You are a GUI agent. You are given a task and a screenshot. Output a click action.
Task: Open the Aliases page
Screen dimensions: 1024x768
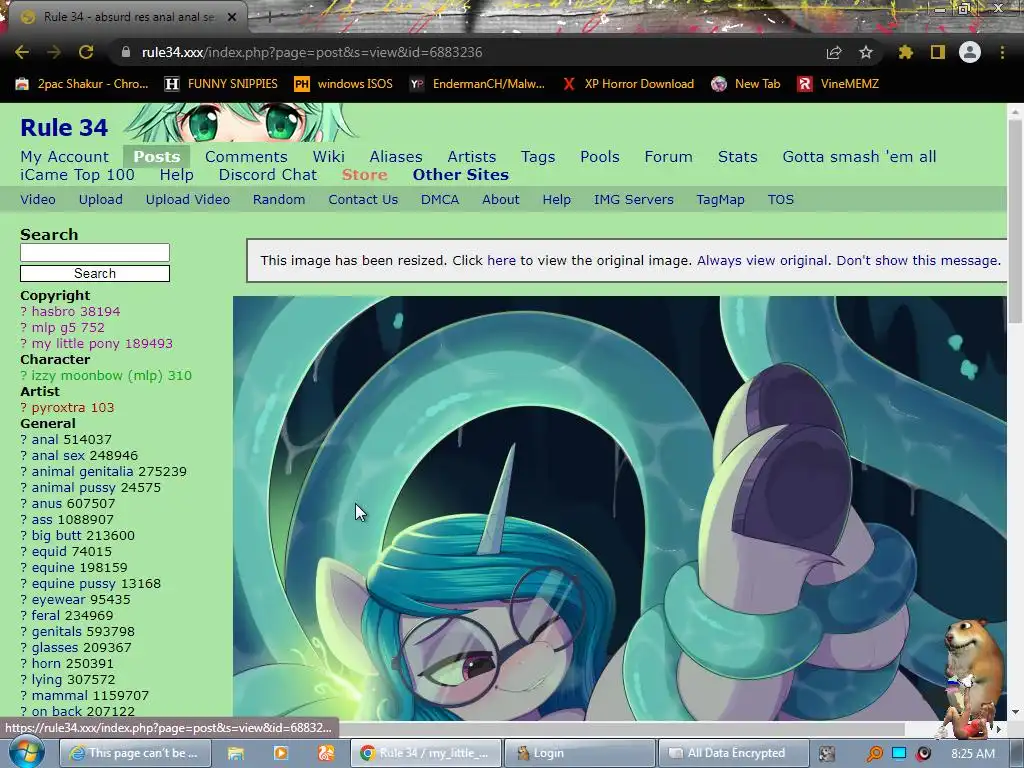(396, 157)
